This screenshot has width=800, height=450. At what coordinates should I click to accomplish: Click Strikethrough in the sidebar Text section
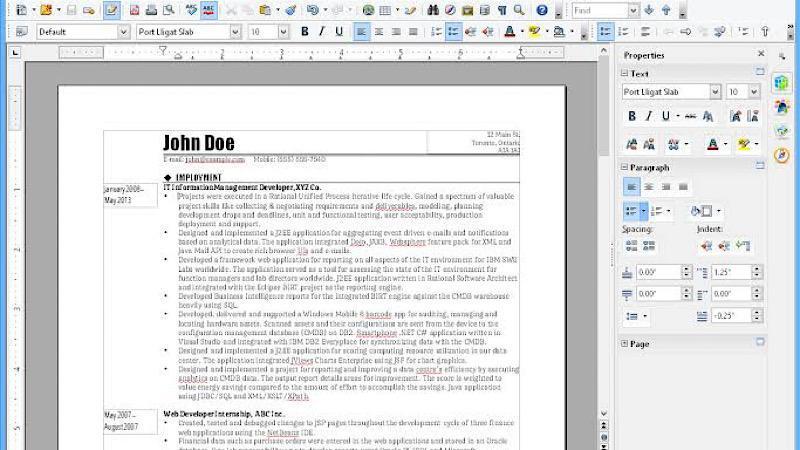690,116
